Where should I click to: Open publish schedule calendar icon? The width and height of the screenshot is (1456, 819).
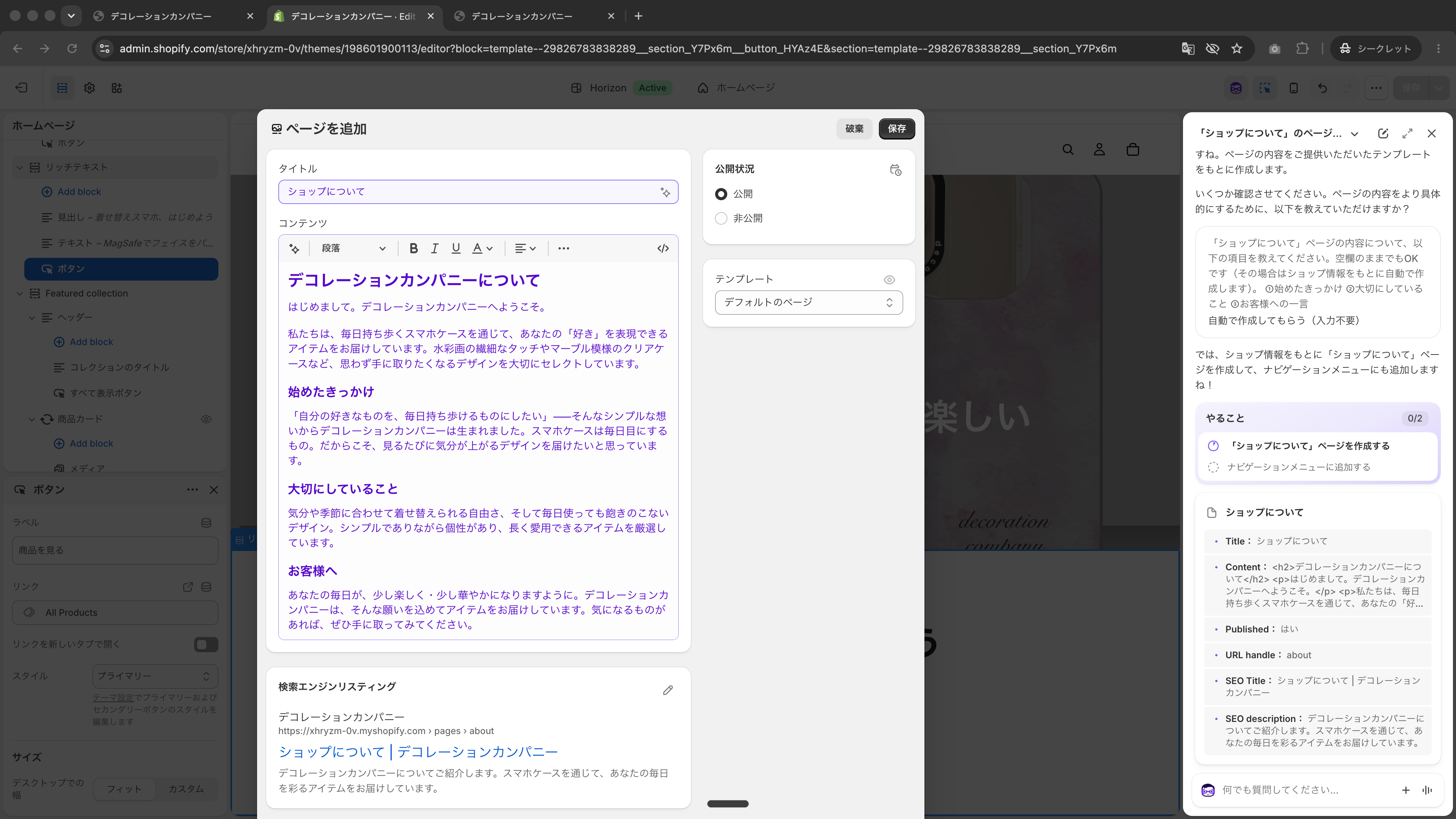pos(895,169)
